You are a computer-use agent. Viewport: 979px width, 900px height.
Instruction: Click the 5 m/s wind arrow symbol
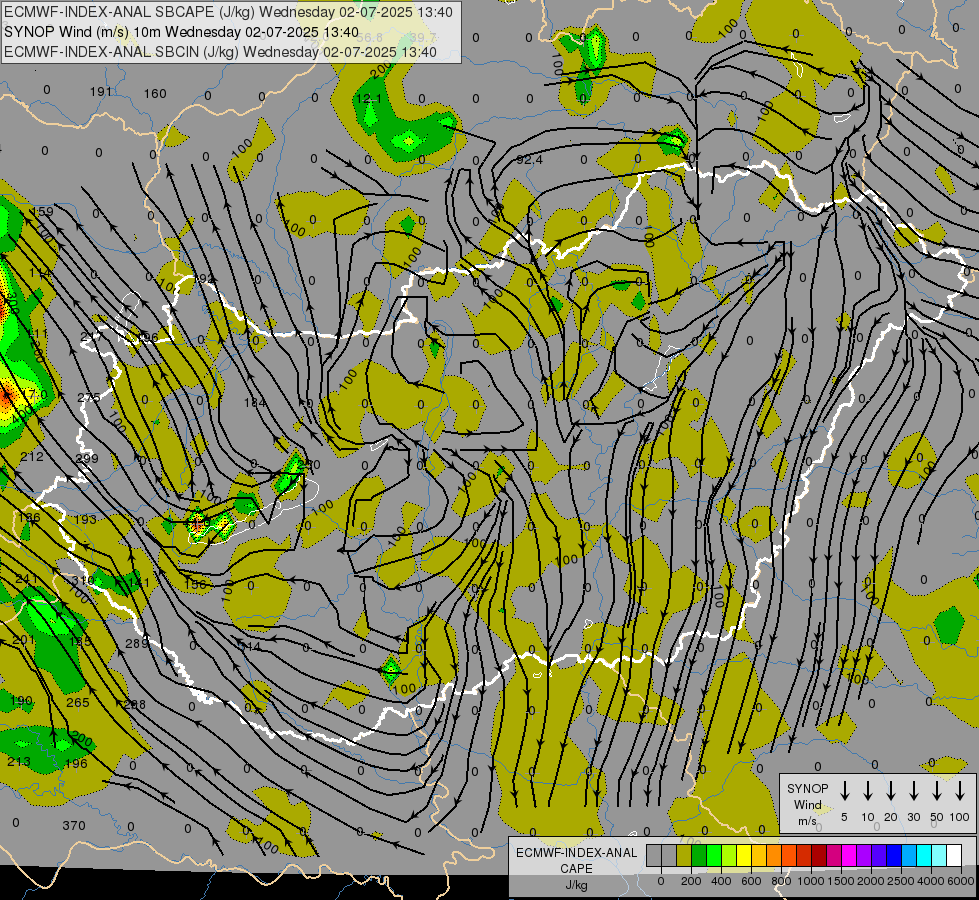844,791
